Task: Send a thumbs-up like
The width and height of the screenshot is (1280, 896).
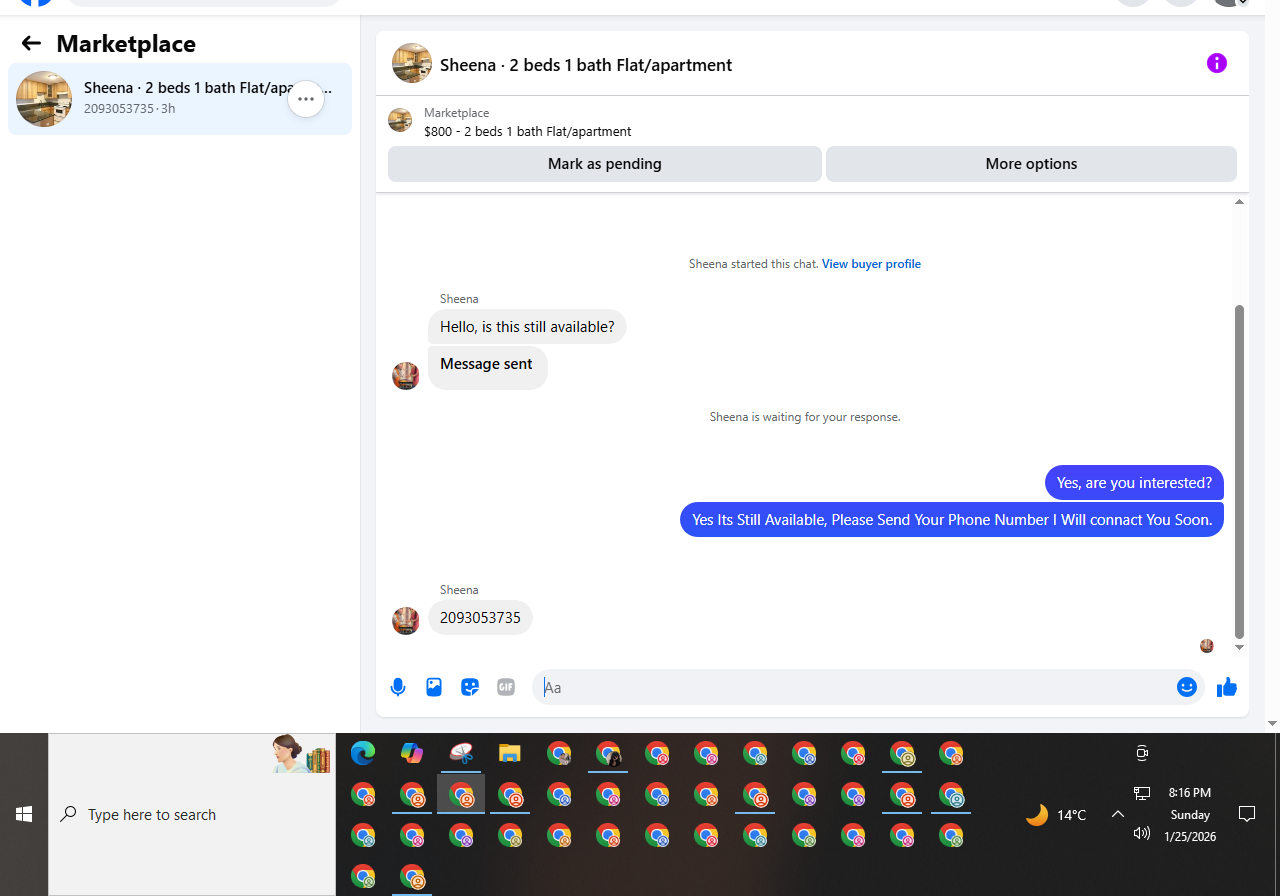Action: point(1227,687)
